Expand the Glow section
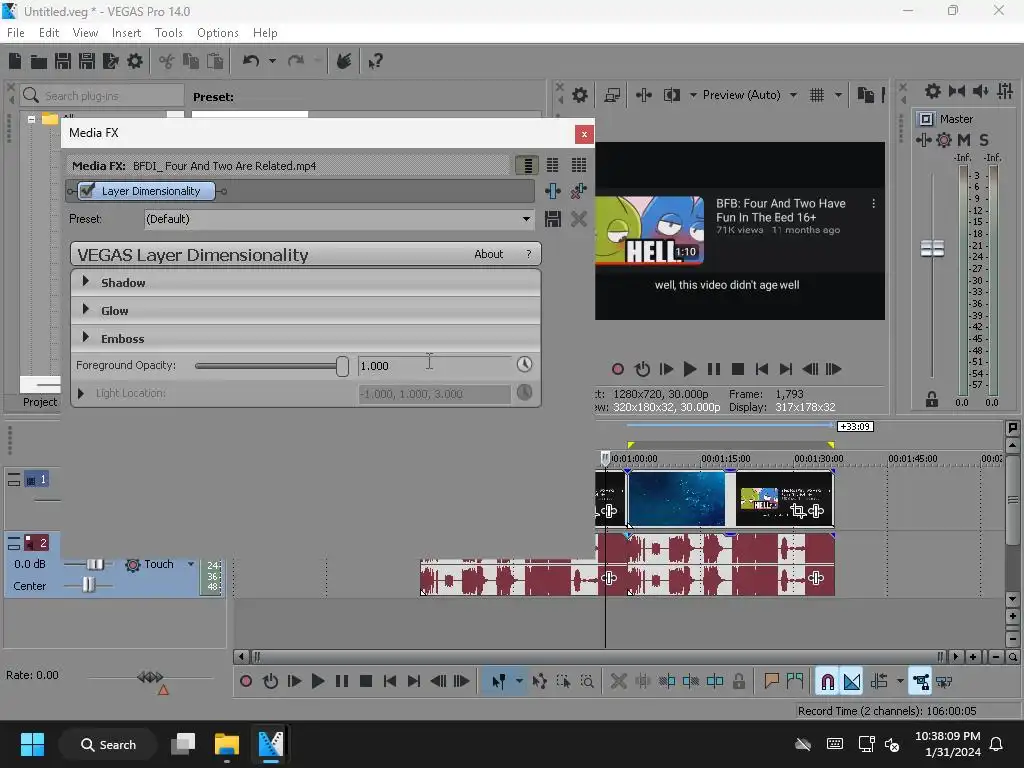Screen dimensions: 1024x768 click(x=86, y=310)
